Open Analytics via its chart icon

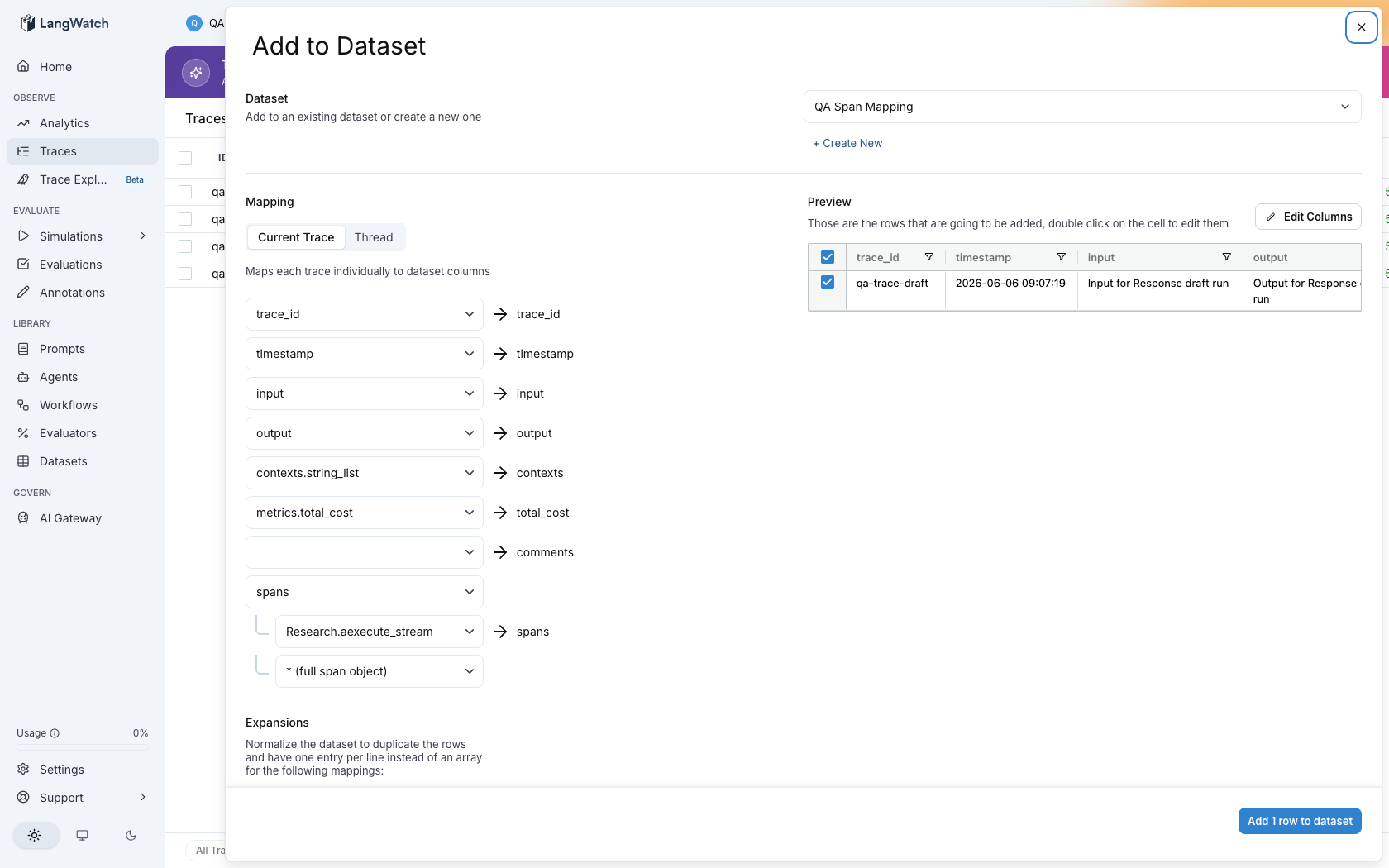[x=23, y=123]
